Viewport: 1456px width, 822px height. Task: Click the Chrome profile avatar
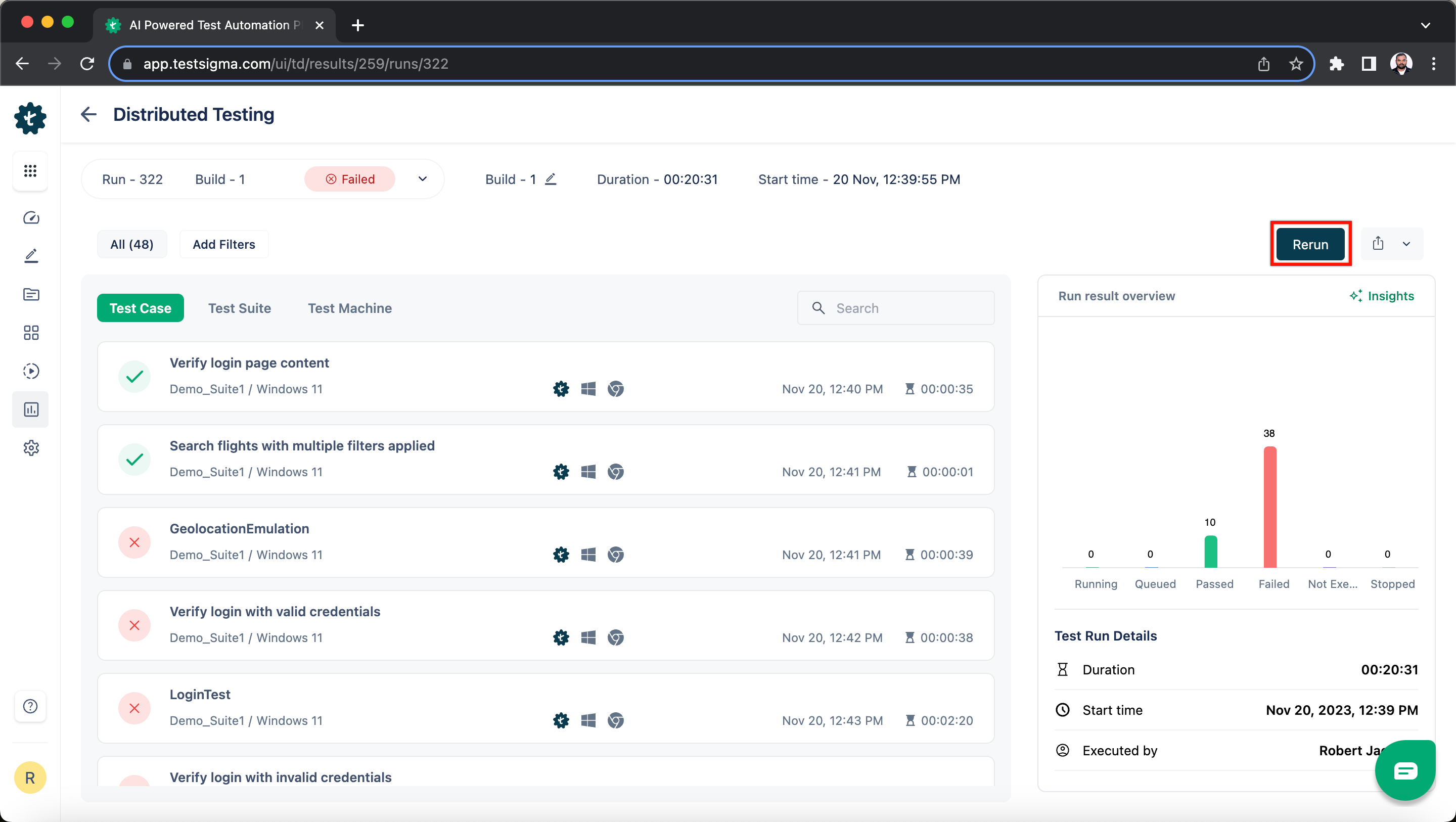[1401, 64]
